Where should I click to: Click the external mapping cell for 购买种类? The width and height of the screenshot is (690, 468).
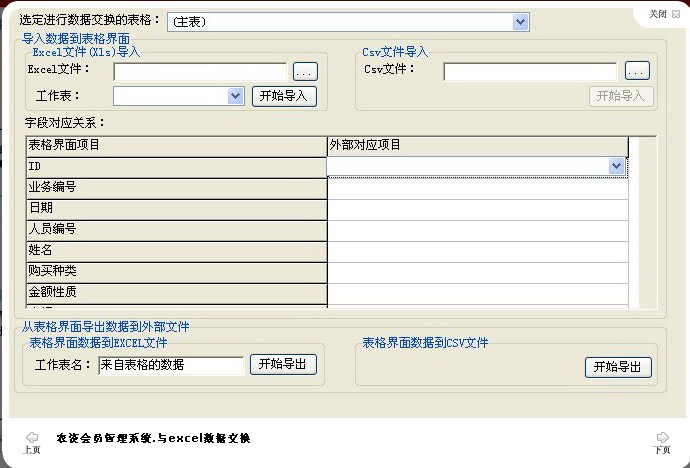click(x=478, y=273)
